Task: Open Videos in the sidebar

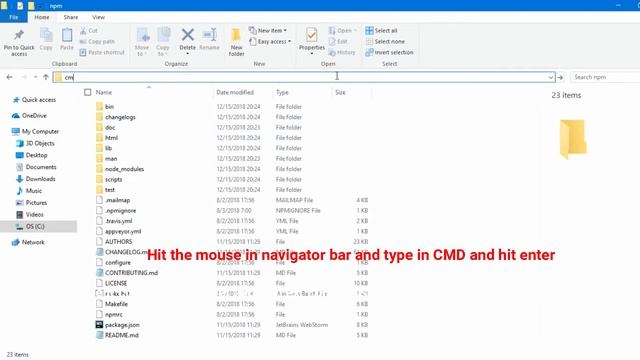Action: (x=29, y=214)
